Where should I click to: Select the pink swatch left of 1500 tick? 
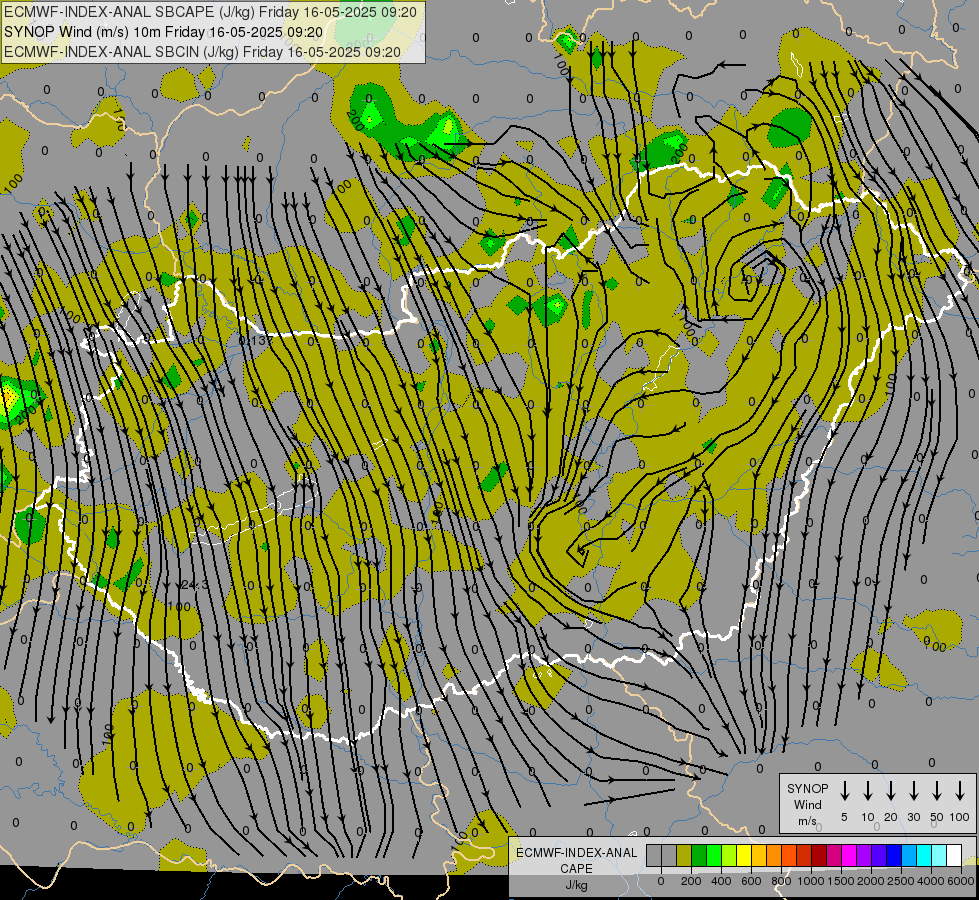(x=834, y=855)
